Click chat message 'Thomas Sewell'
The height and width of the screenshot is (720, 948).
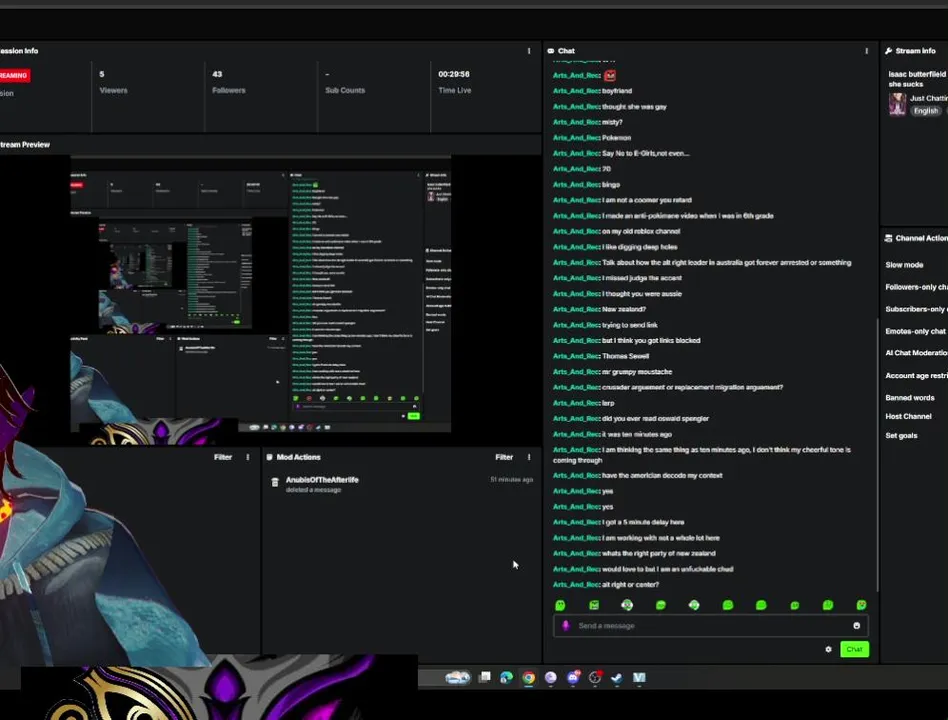(x=625, y=357)
